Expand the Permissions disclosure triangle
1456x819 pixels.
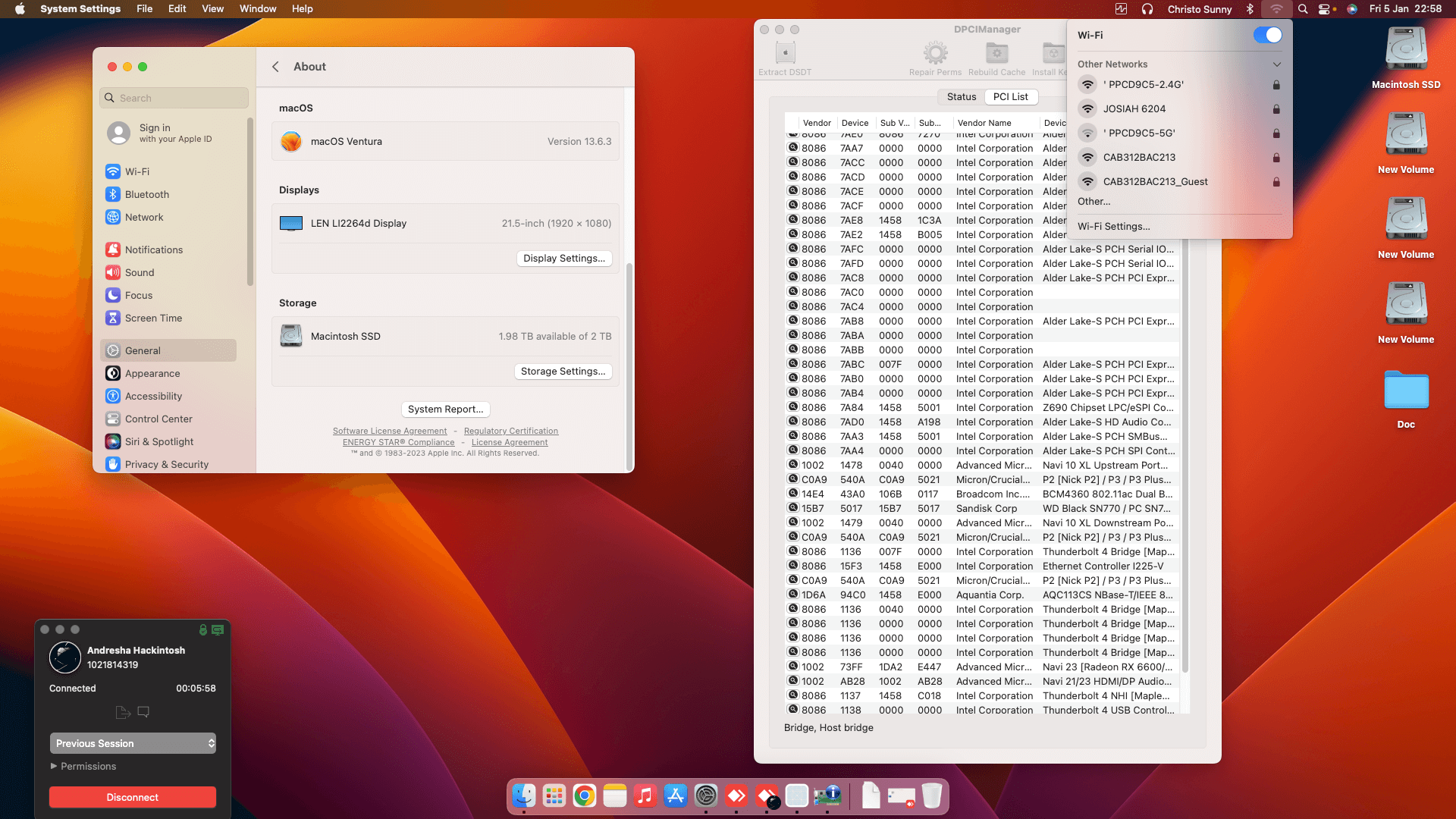54,766
